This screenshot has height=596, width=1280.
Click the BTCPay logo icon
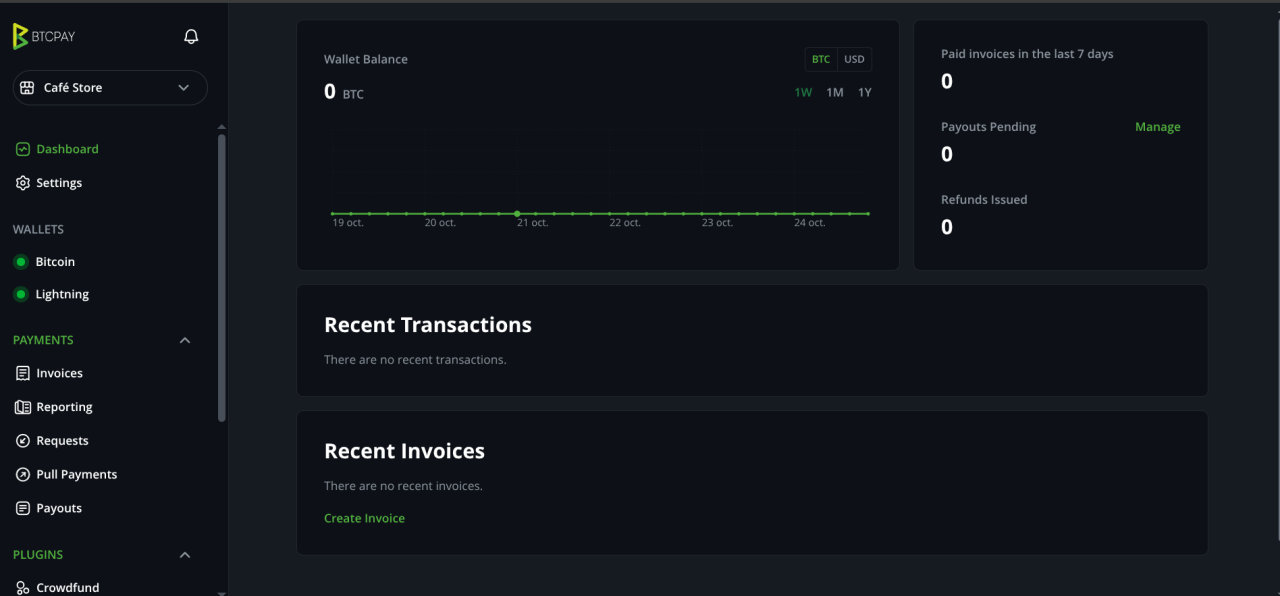pyautogui.click(x=20, y=36)
